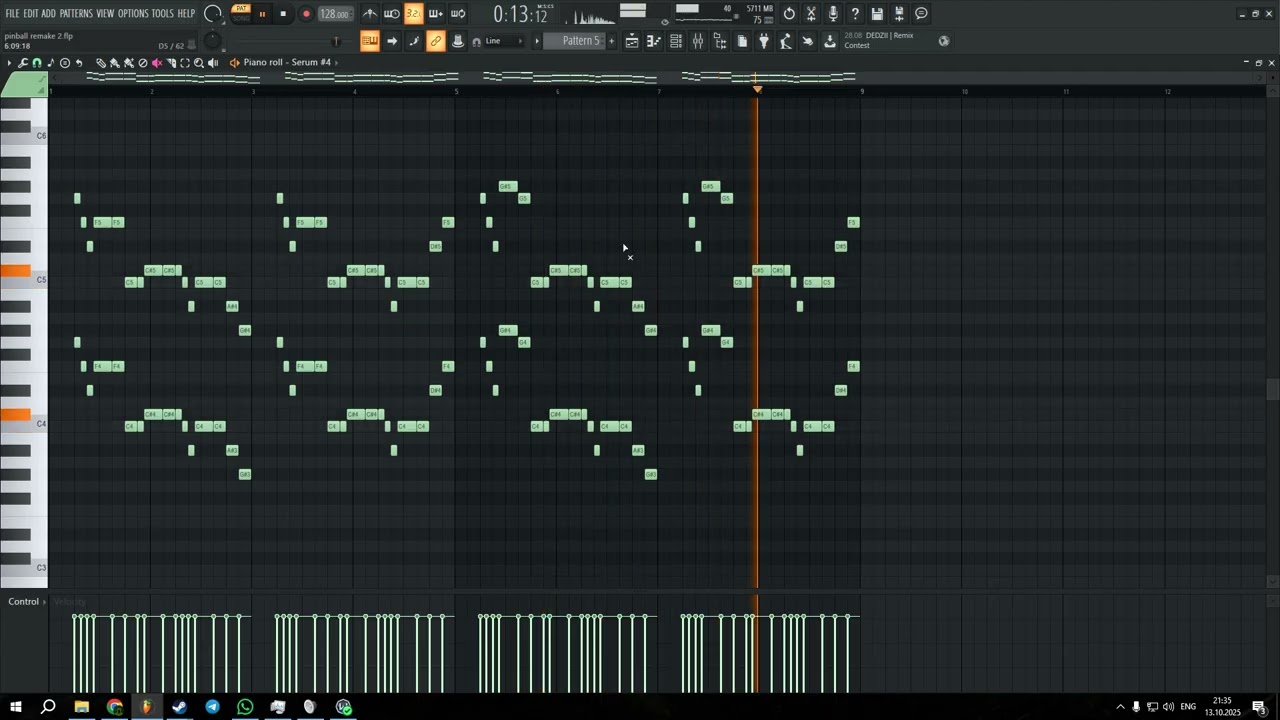Open the Piano roll view icon
Viewport: 1280px width, 720px height.
pyautogui.click(x=653, y=41)
